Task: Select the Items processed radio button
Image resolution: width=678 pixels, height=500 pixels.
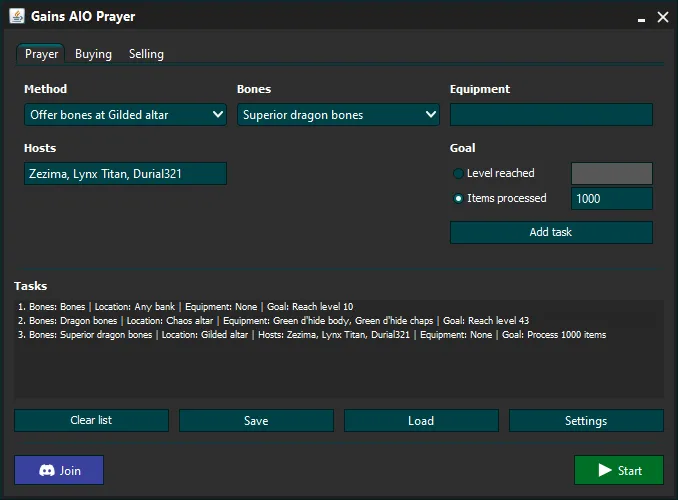Action: pos(458,199)
